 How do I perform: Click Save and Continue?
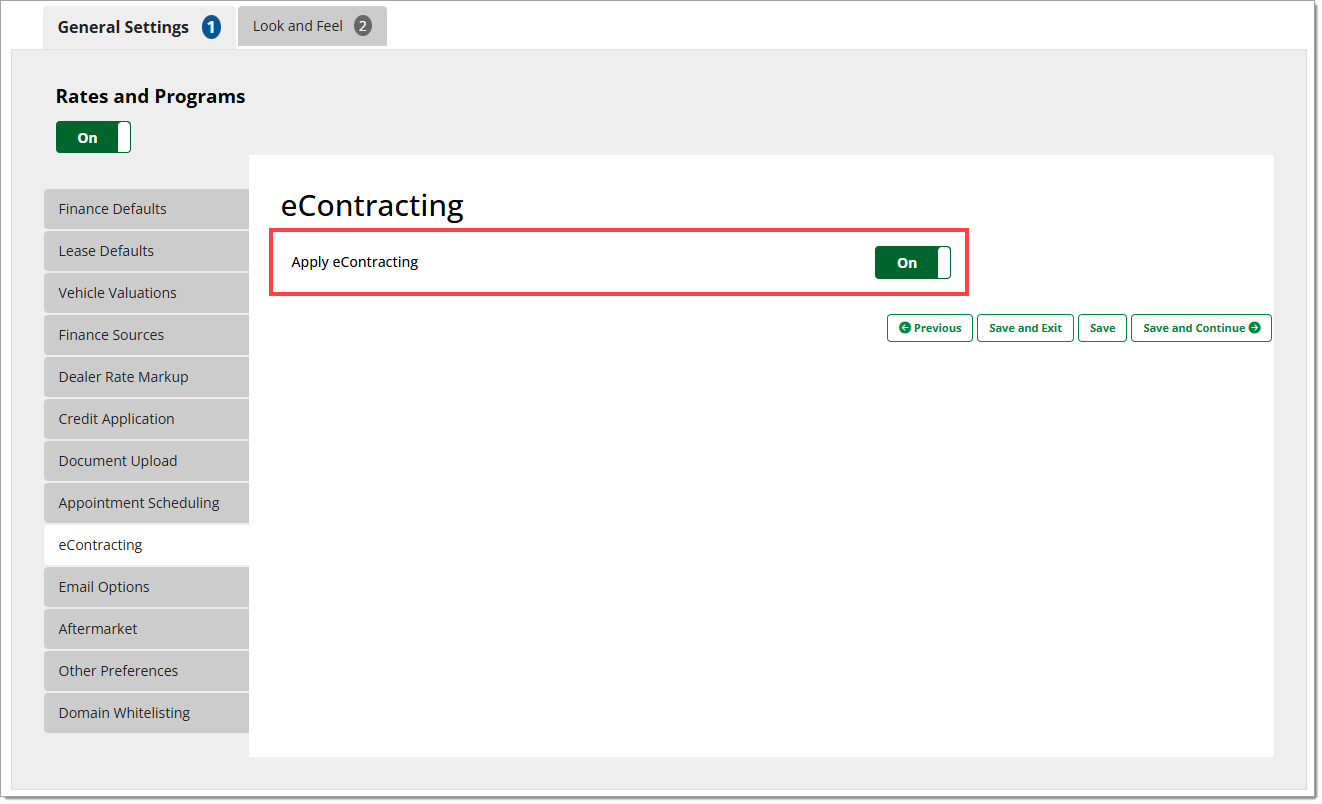click(x=1200, y=328)
